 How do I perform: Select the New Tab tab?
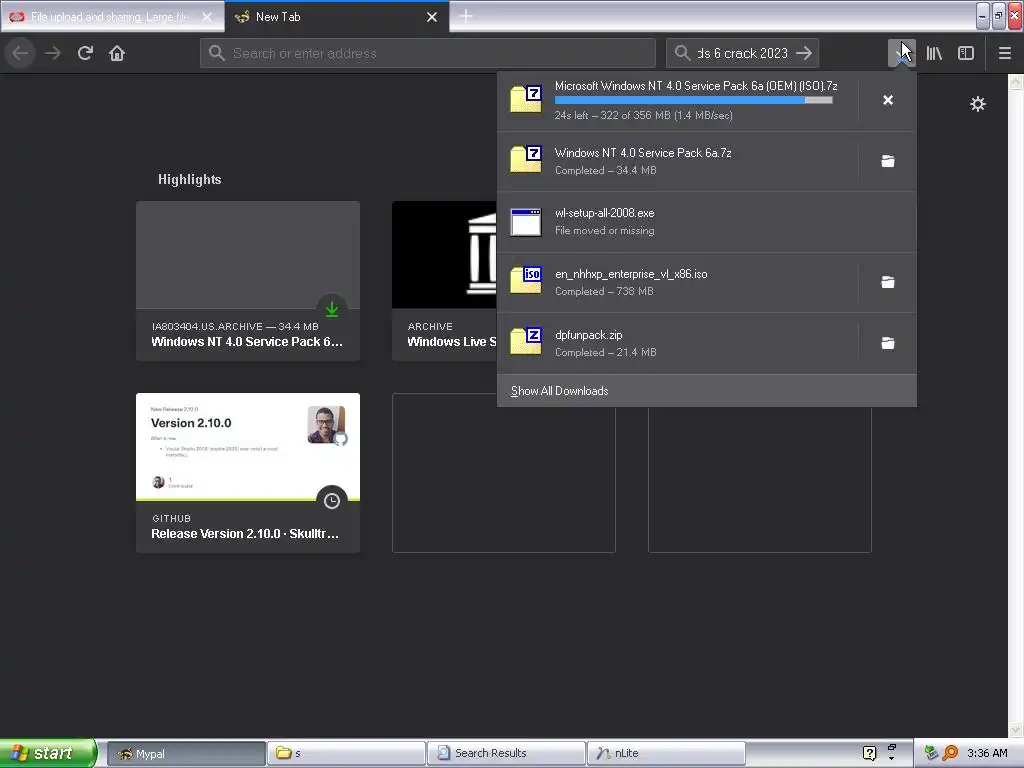tap(337, 17)
